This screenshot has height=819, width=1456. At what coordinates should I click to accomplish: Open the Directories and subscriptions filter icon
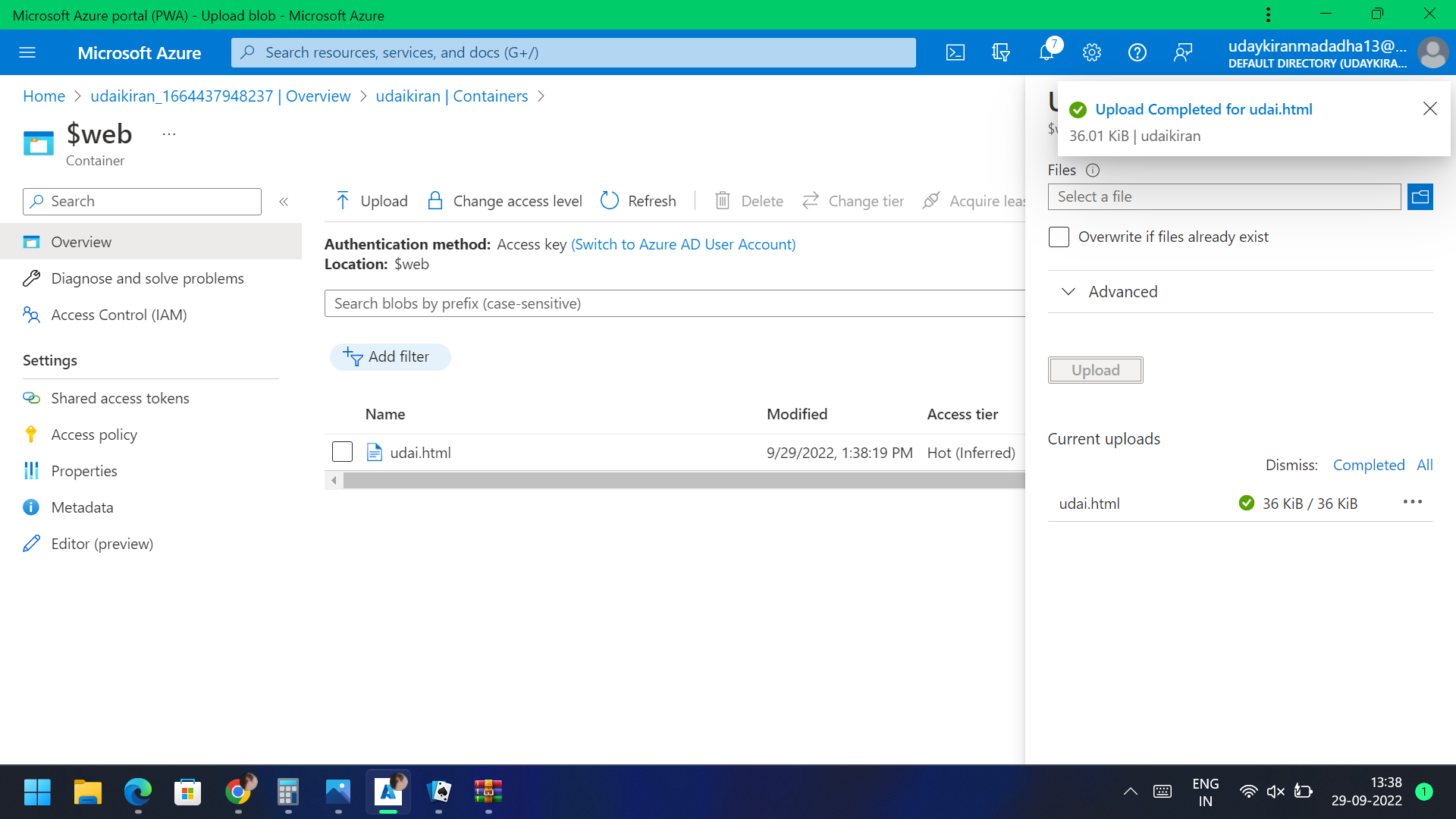pyautogui.click(x=1001, y=52)
